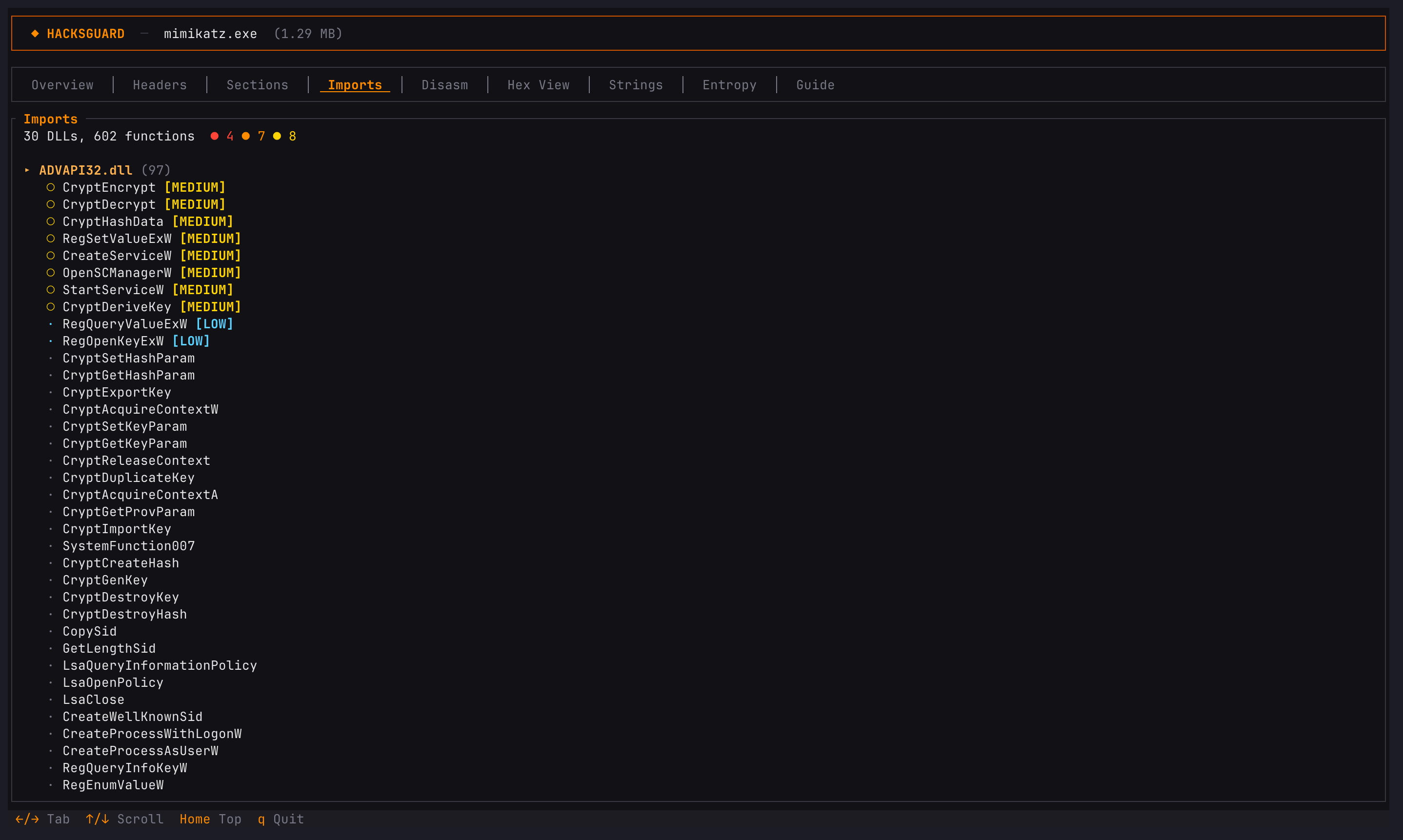
Task: Click the Imports panel heading
Action: pos(50,119)
